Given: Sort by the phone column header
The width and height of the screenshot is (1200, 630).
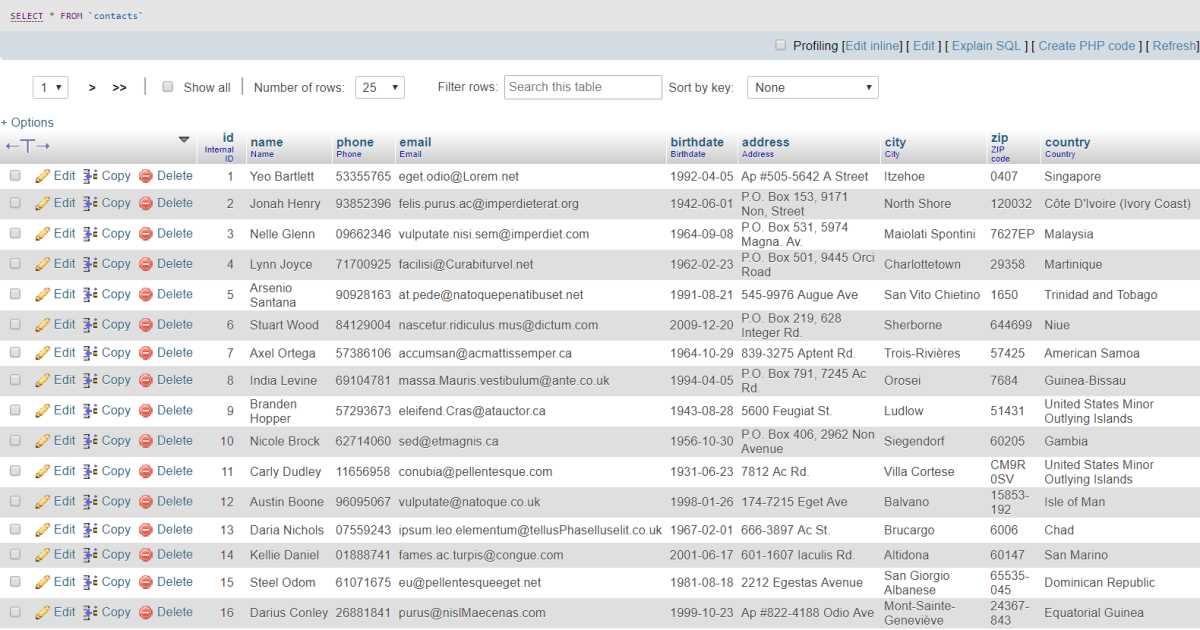Looking at the screenshot, I should point(355,142).
